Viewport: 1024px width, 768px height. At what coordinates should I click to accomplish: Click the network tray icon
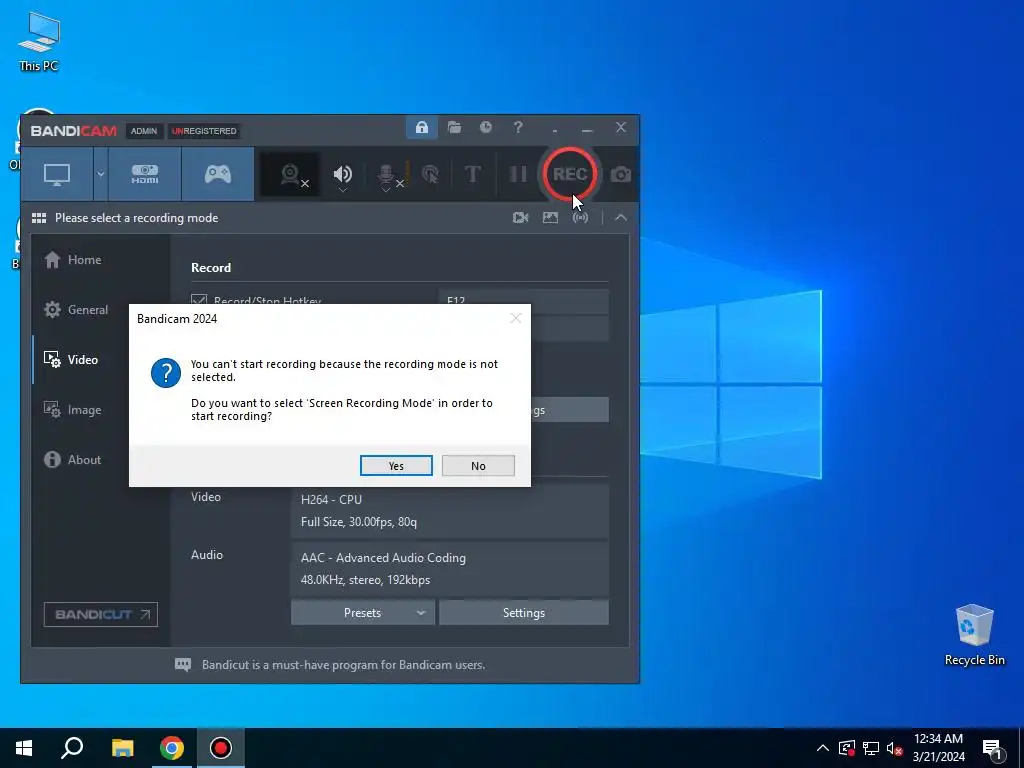(x=871, y=748)
